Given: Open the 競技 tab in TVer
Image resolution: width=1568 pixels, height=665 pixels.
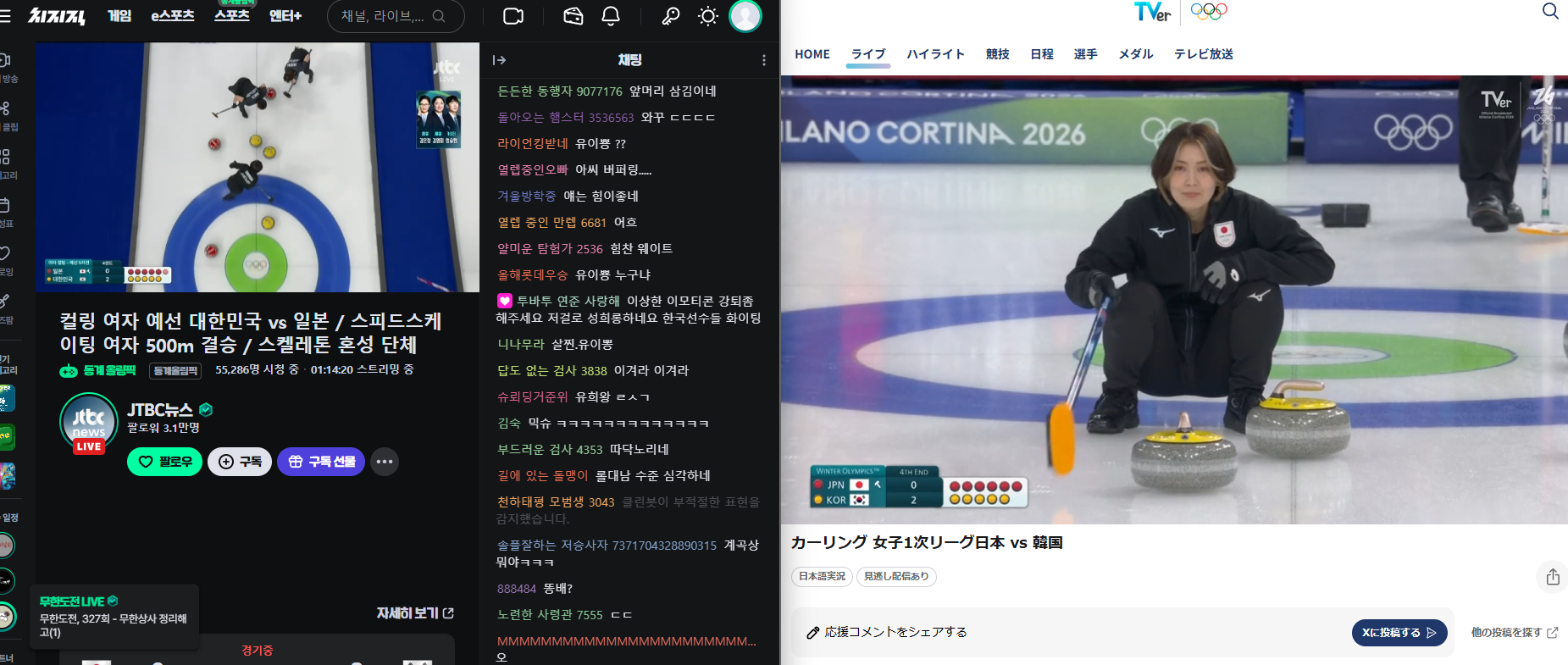Looking at the screenshot, I should (x=998, y=54).
